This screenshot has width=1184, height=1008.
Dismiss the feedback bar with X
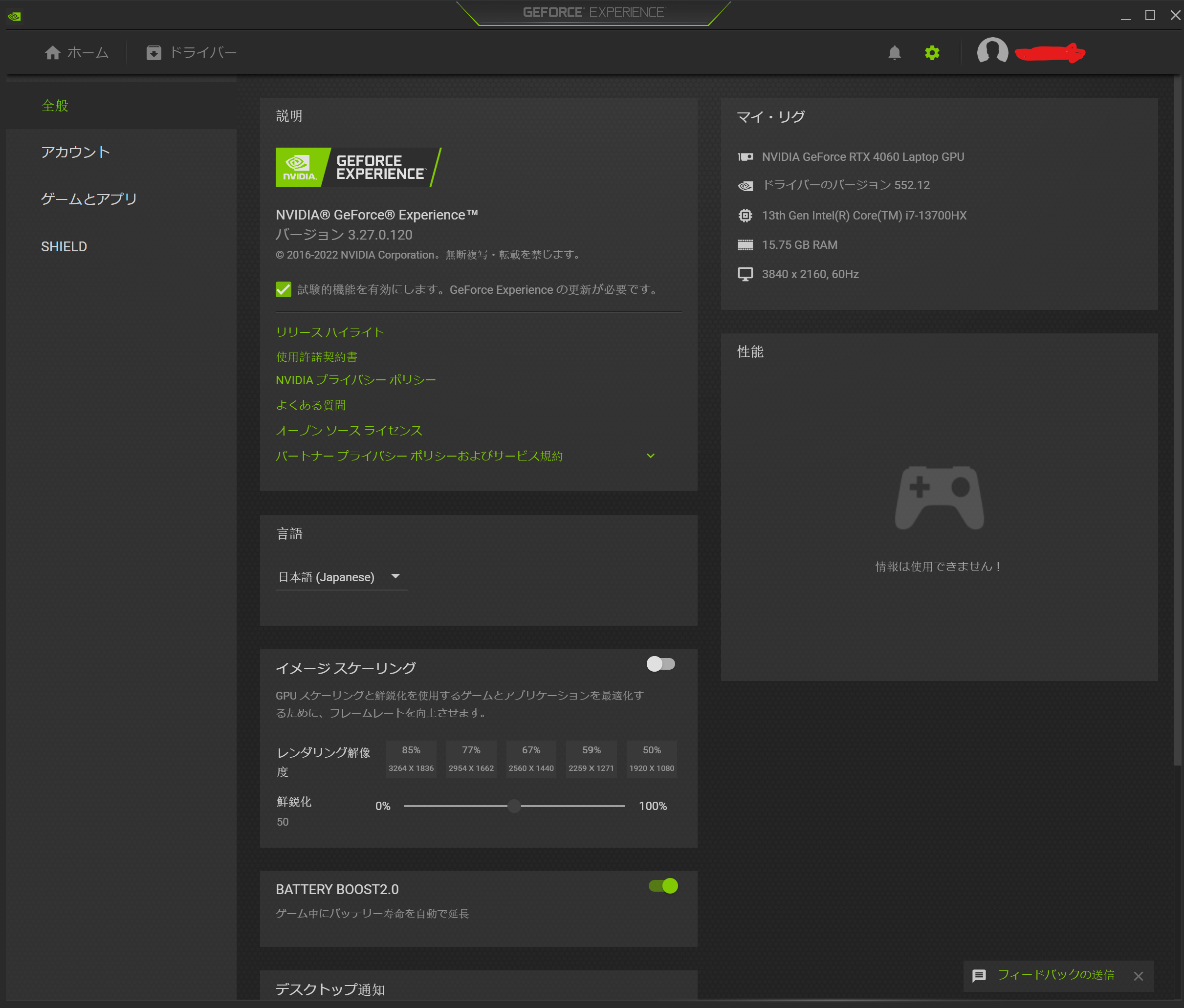pyautogui.click(x=1138, y=975)
